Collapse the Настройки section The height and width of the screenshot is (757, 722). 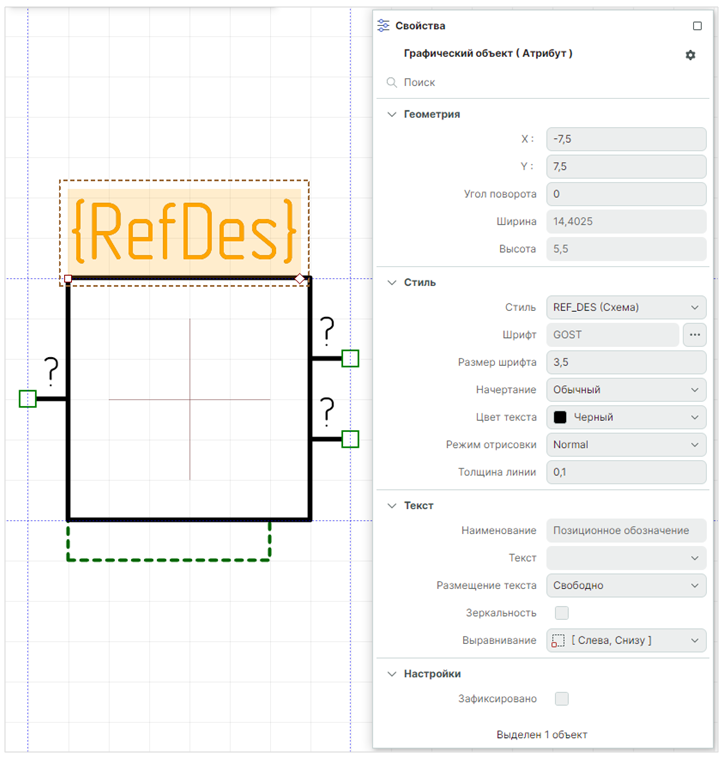(x=392, y=673)
